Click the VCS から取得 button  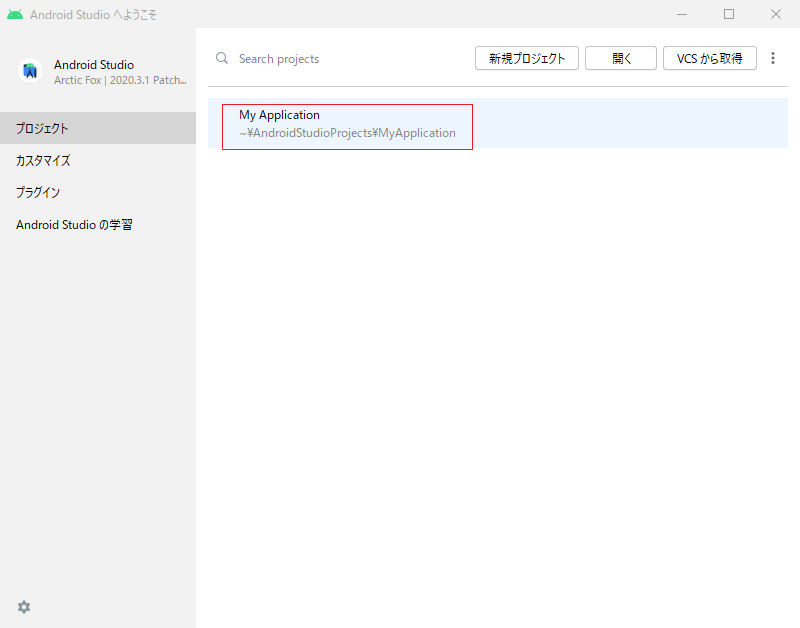710,58
